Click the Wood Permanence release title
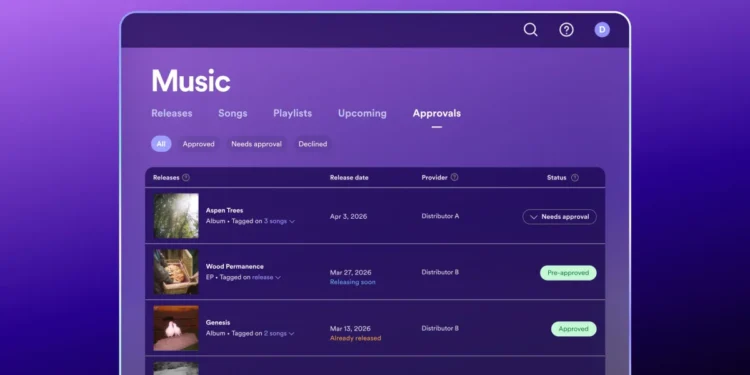 click(x=234, y=266)
